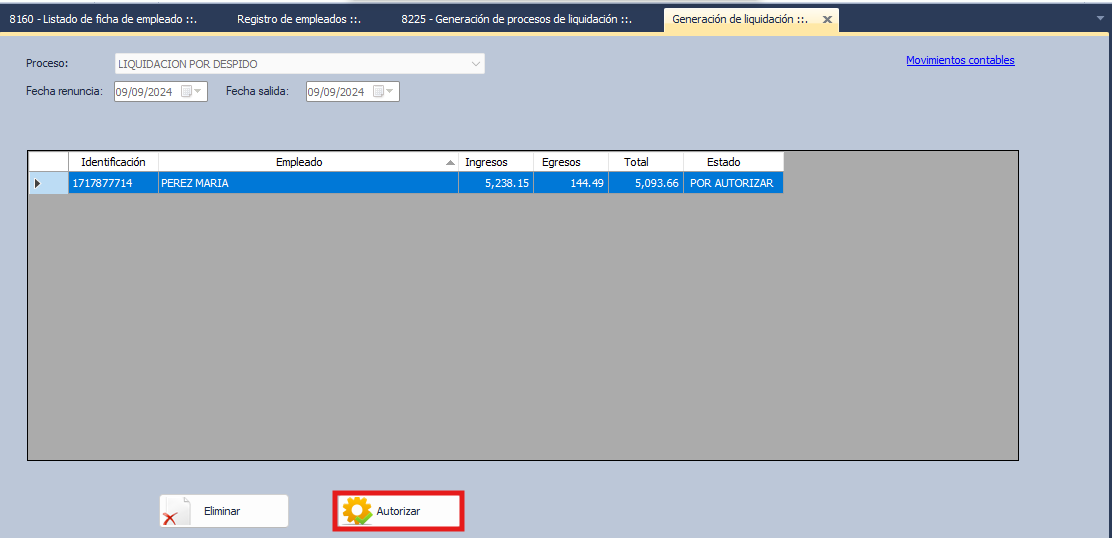Expand the Proceso dropdown
The height and width of the screenshot is (538, 1112).
click(x=475, y=64)
